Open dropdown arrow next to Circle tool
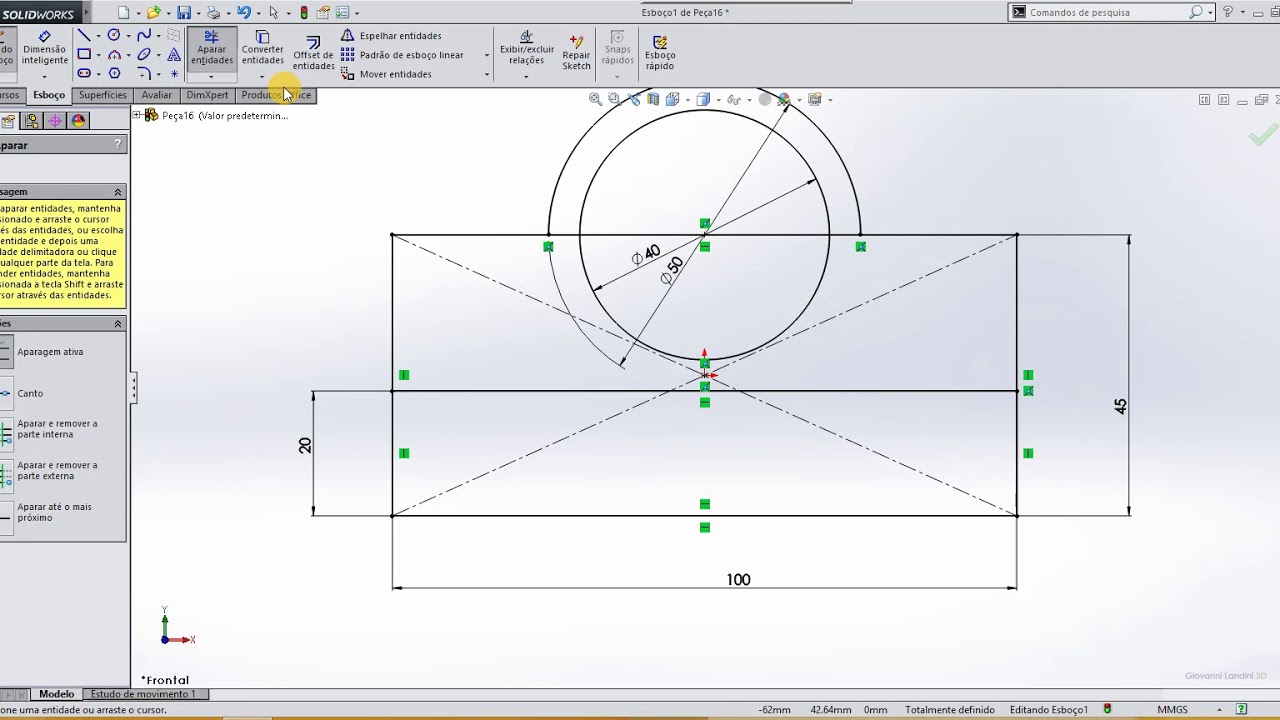This screenshot has width=1280, height=720. [128, 36]
